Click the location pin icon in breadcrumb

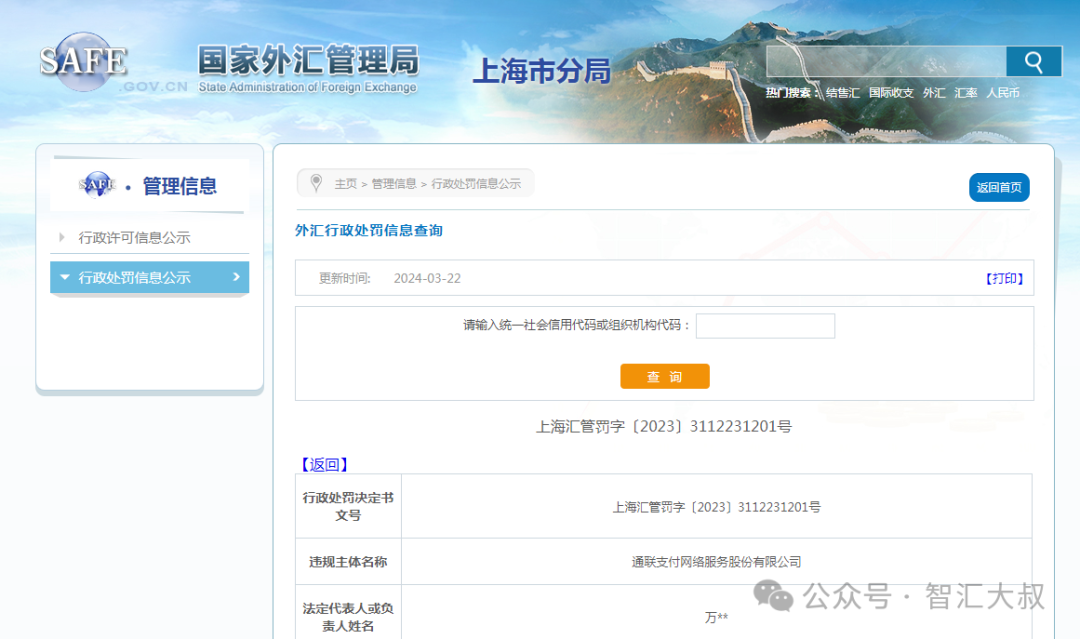pos(316,183)
